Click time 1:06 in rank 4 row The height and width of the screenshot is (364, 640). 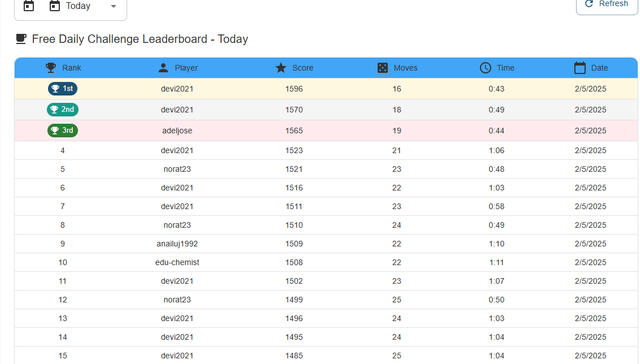tap(496, 150)
